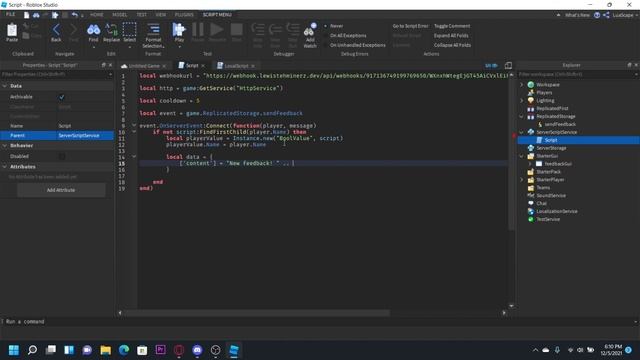Switch to the PLUGINS ribbon tab
This screenshot has width=640, height=360.
184,15
